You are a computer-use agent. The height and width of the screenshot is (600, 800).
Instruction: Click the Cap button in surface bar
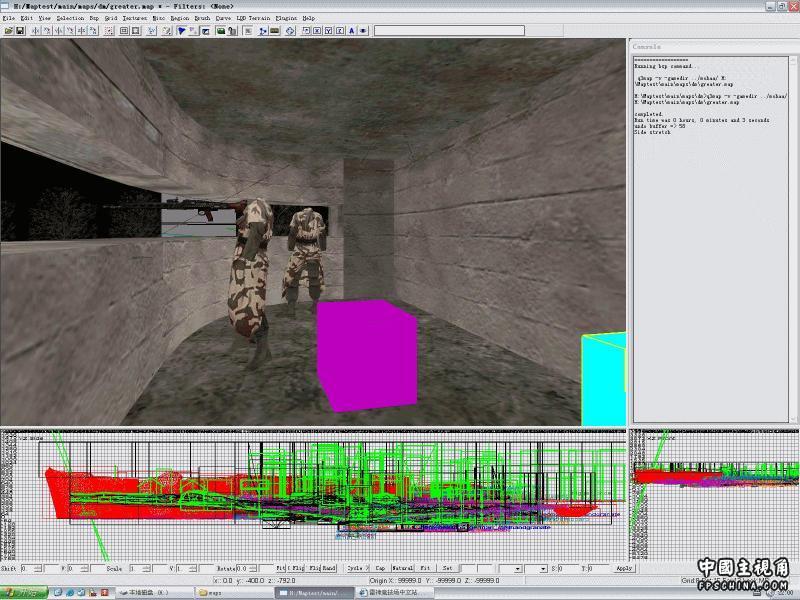click(380, 568)
